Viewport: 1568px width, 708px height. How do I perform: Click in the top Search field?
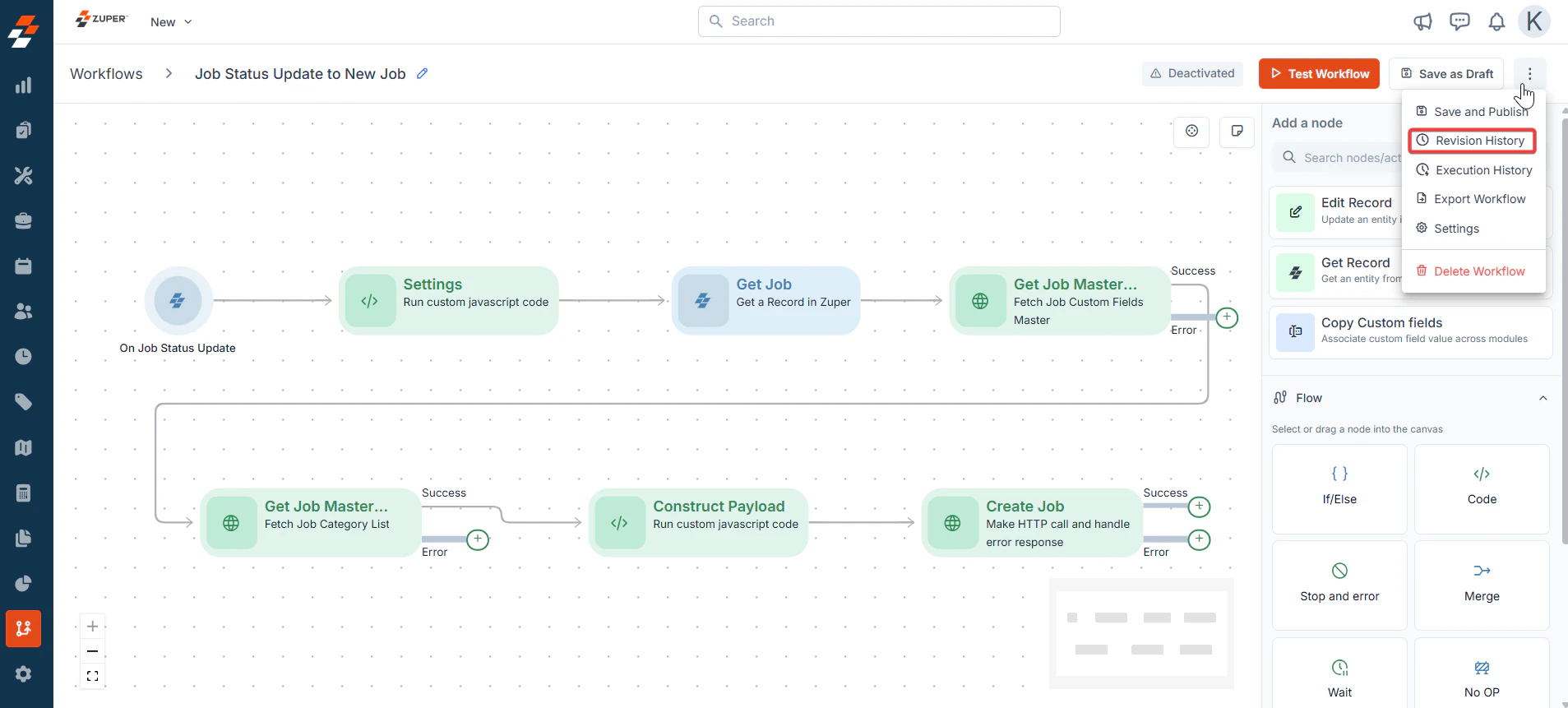coord(879,21)
